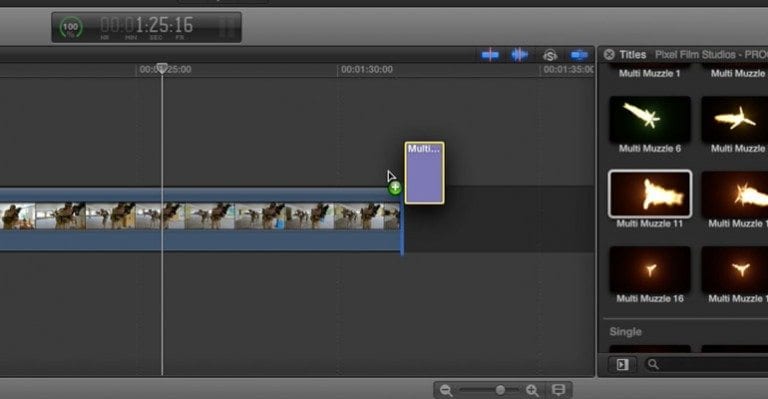The width and height of the screenshot is (768, 399).
Task: Toggle video skimming in timeline toolbar
Action: click(490, 55)
